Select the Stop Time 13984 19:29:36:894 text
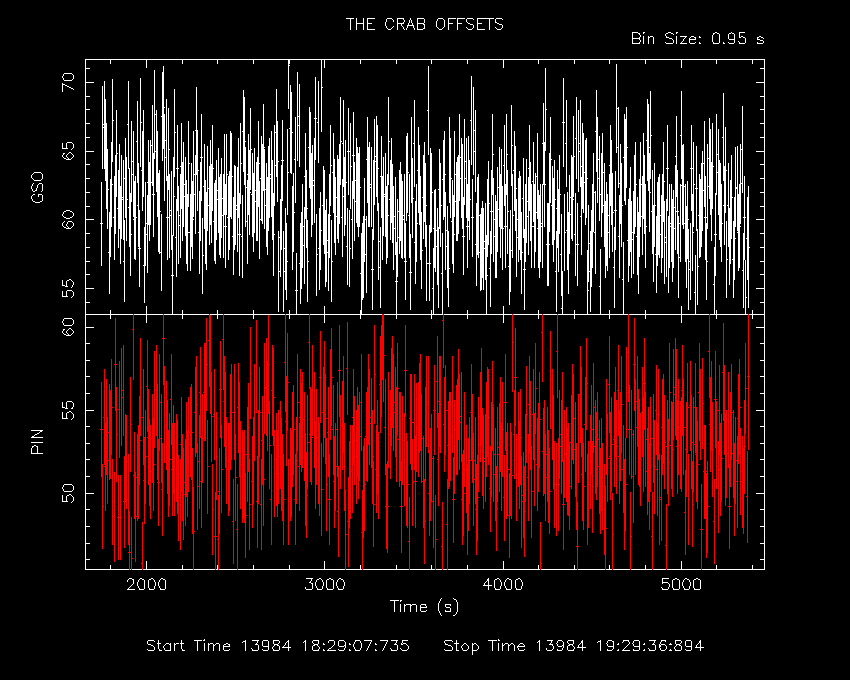This screenshot has height=680, width=850. click(574, 646)
